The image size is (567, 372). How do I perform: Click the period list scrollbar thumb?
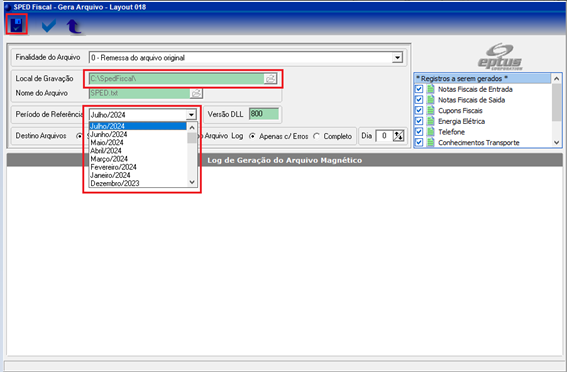(x=192, y=138)
